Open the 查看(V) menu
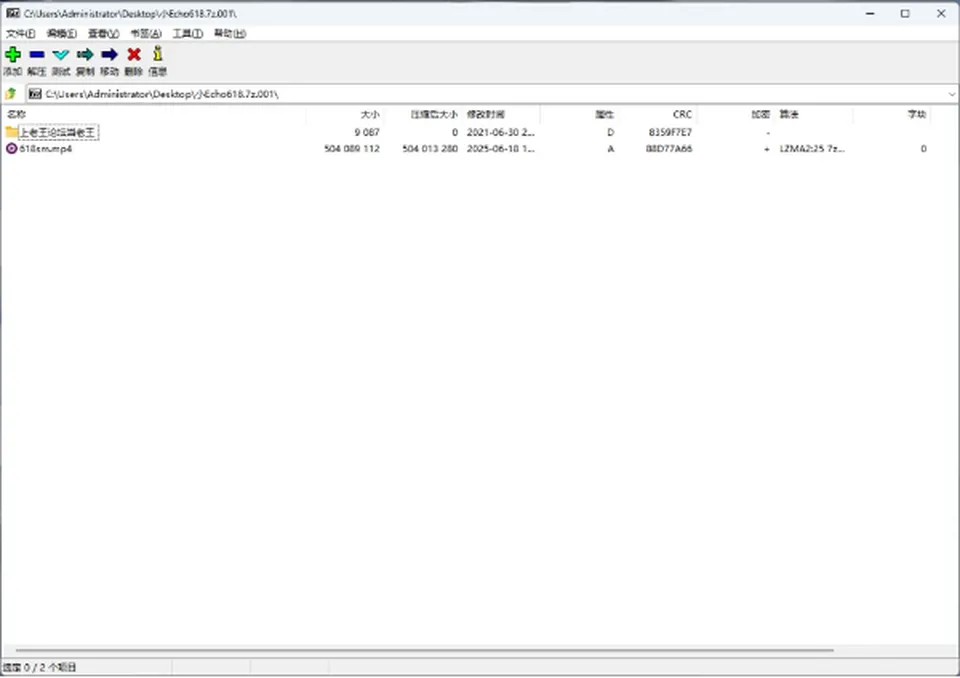The height and width of the screenshot is (678, 960). point(103,33)
